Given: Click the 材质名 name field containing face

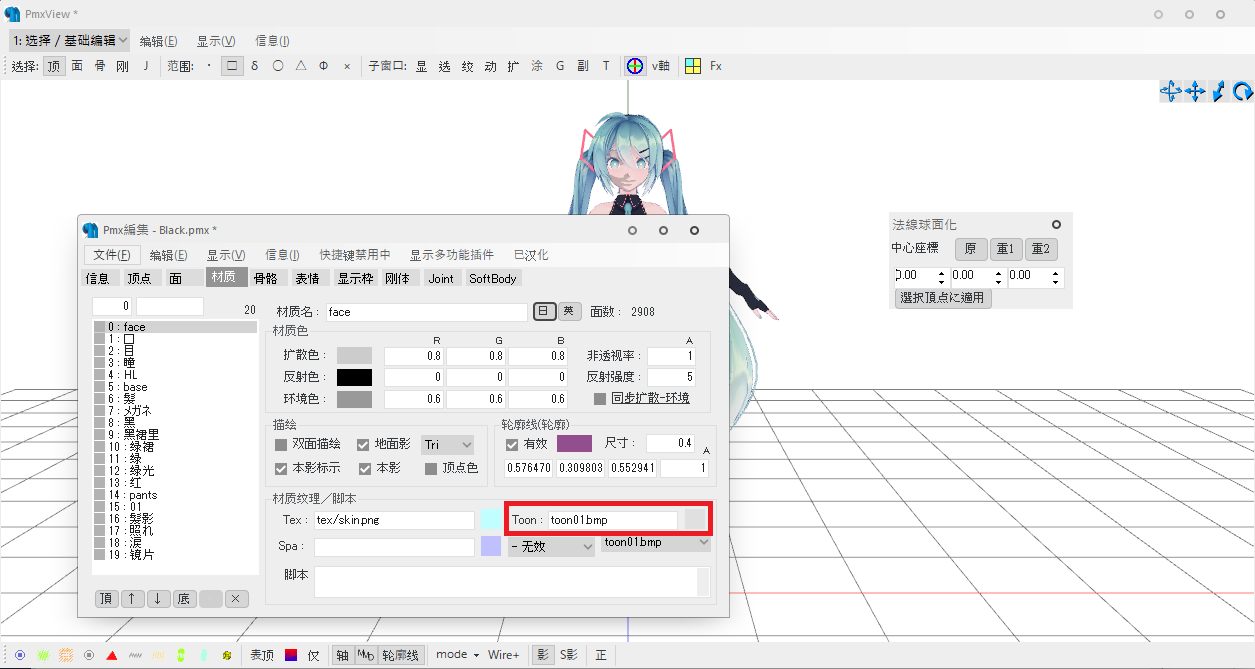Looking at the screenshot, I should tap(426, 312).
